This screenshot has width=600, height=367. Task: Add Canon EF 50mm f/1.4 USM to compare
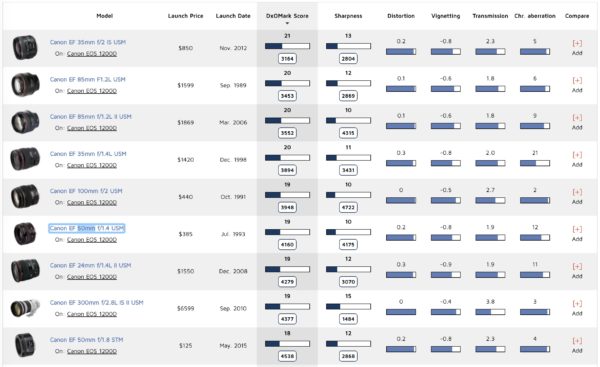pos(577,233)
